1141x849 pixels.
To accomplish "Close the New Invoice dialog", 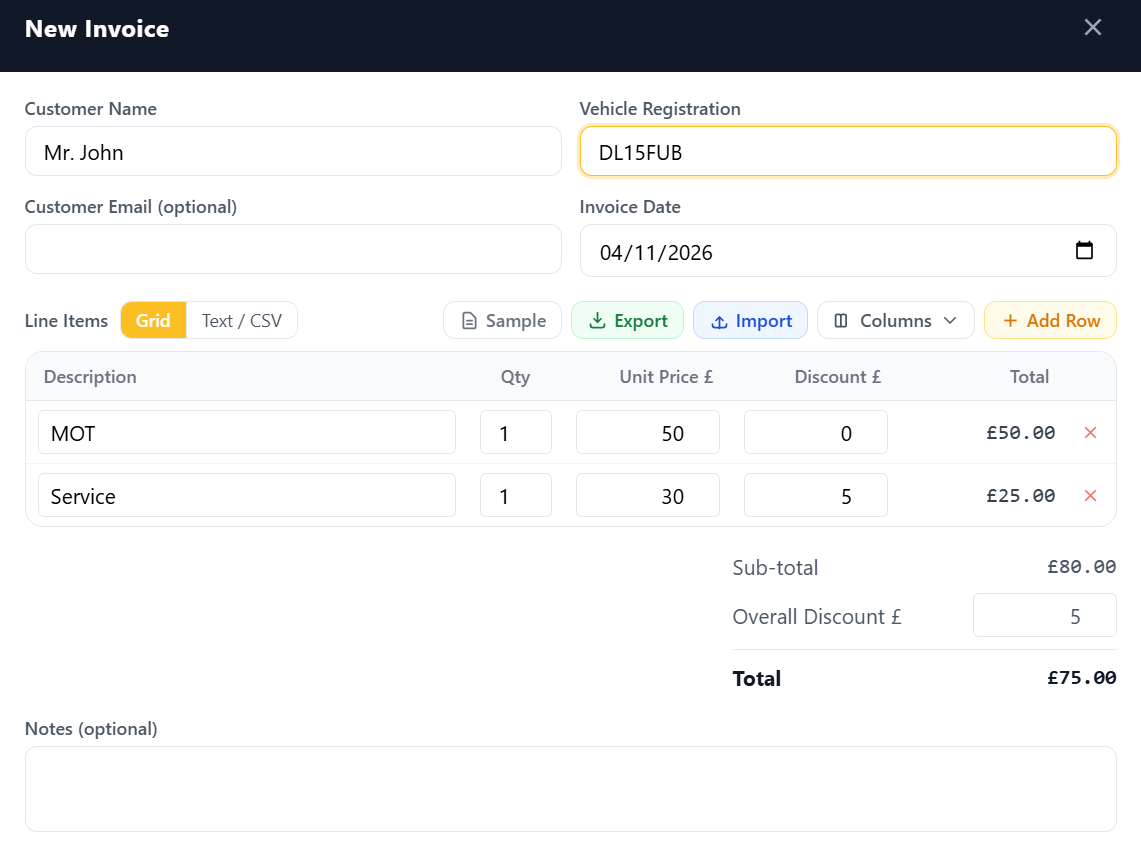I will pos(1092,28).
